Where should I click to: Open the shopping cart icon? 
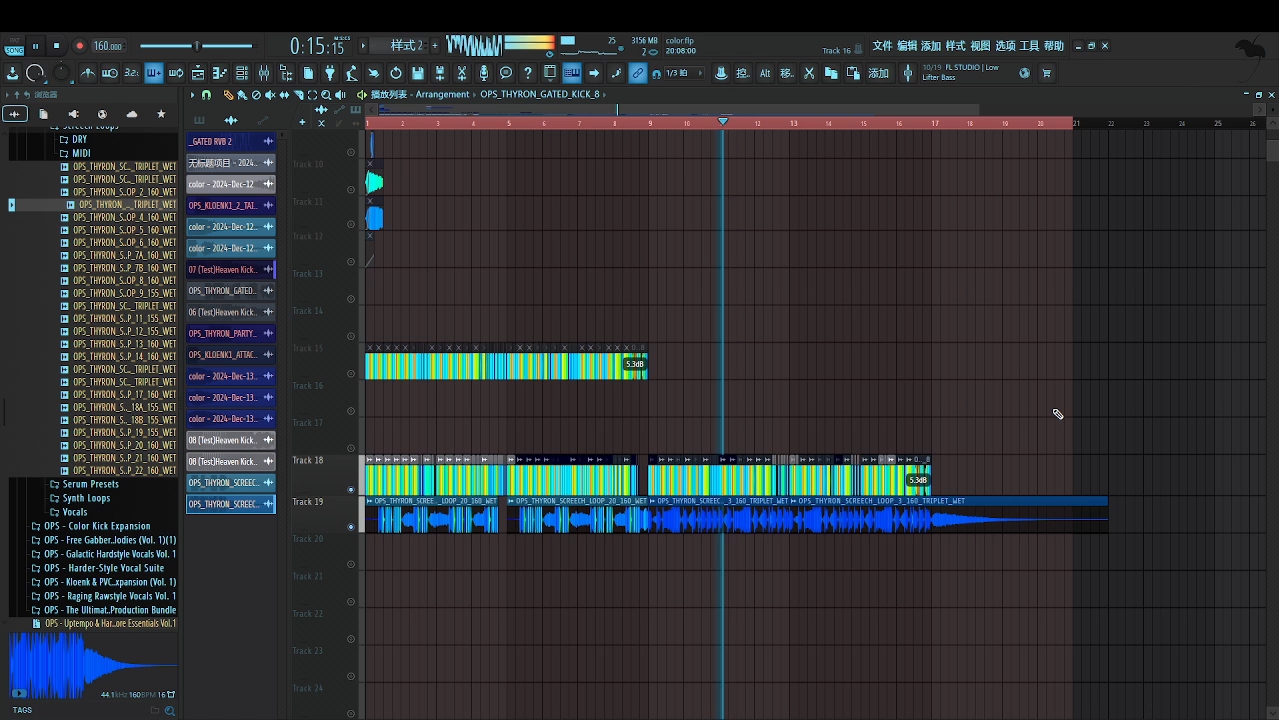1047,73
